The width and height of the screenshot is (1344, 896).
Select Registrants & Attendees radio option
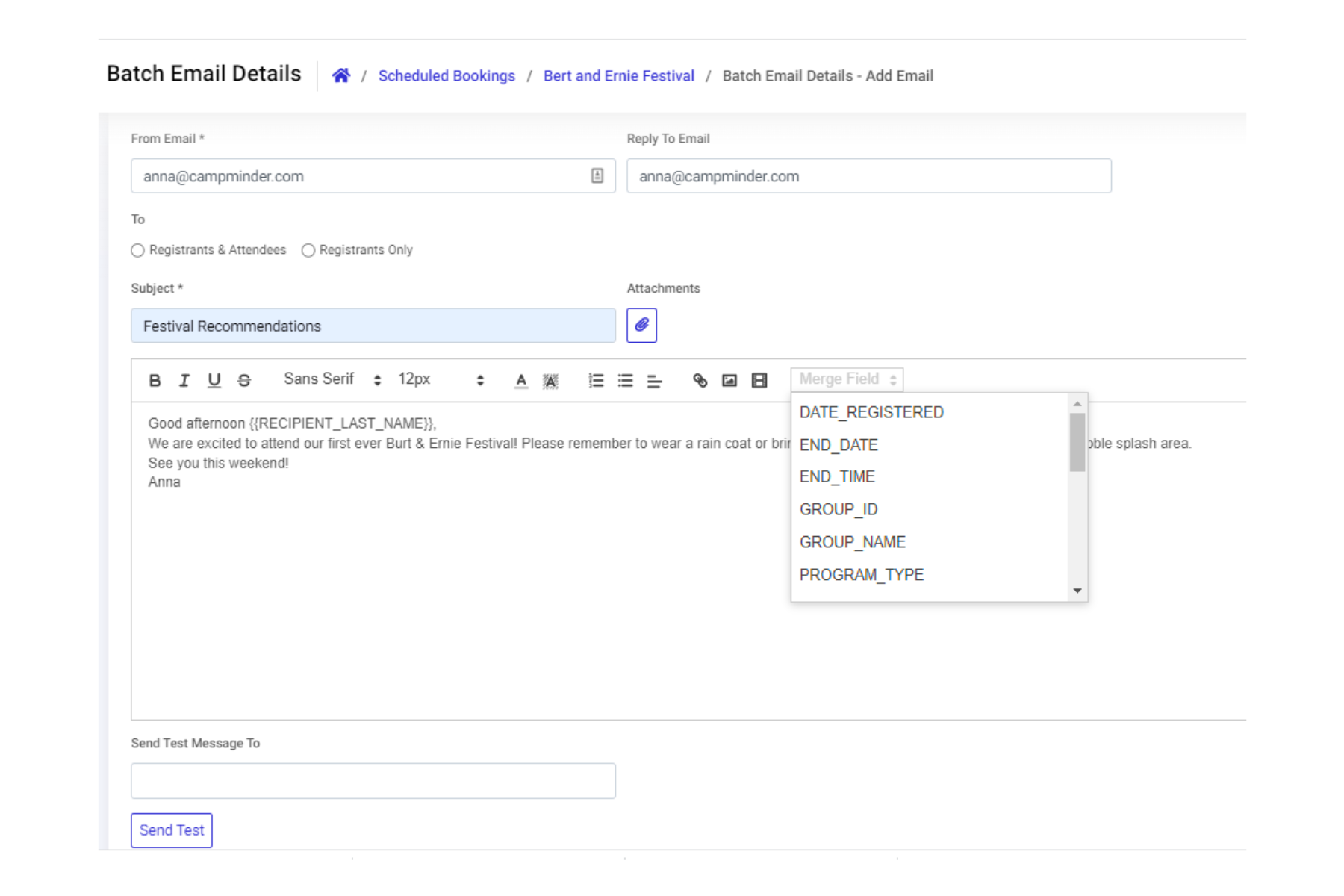[x=137, y=250]
